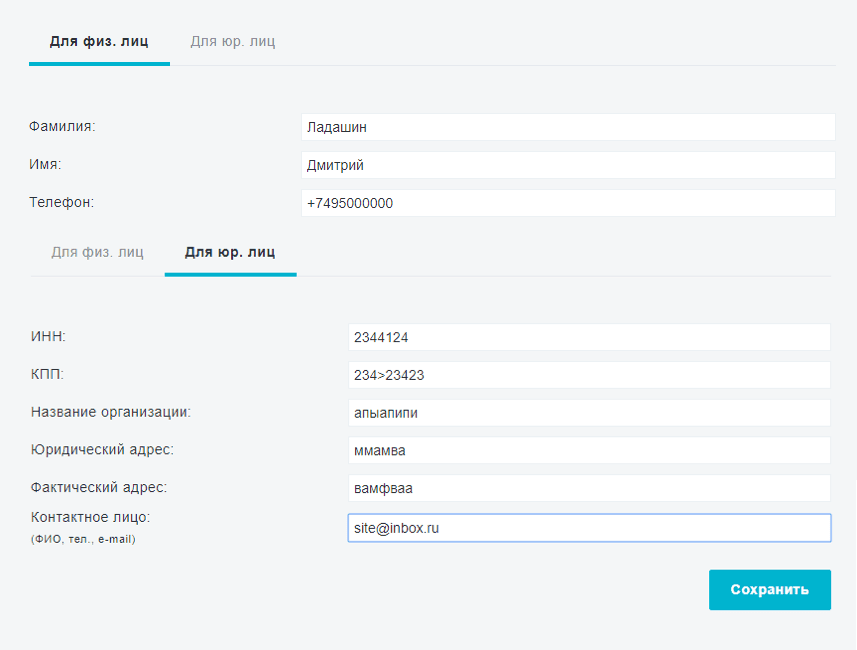Click the 'Телефон:' label
The width and height of the screenshot is (857, 650).
[x=61, y=202]
